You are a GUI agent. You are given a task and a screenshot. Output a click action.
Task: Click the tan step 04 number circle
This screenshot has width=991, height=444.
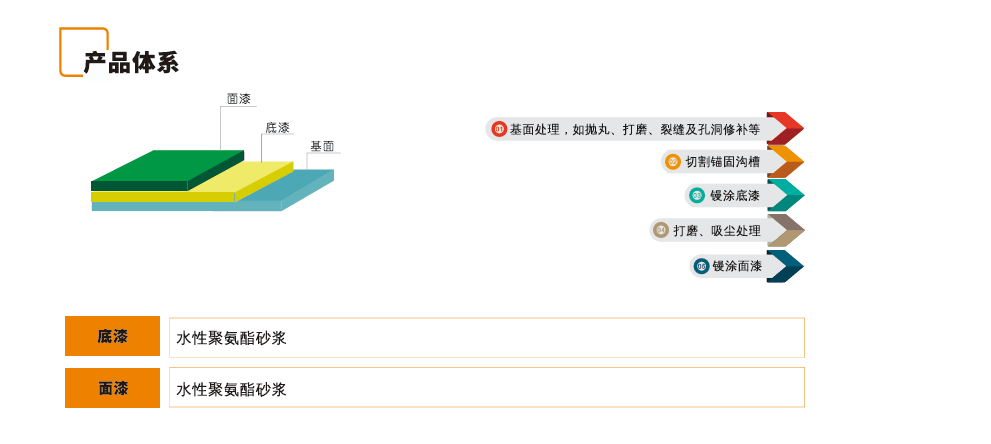pos(661,230)
